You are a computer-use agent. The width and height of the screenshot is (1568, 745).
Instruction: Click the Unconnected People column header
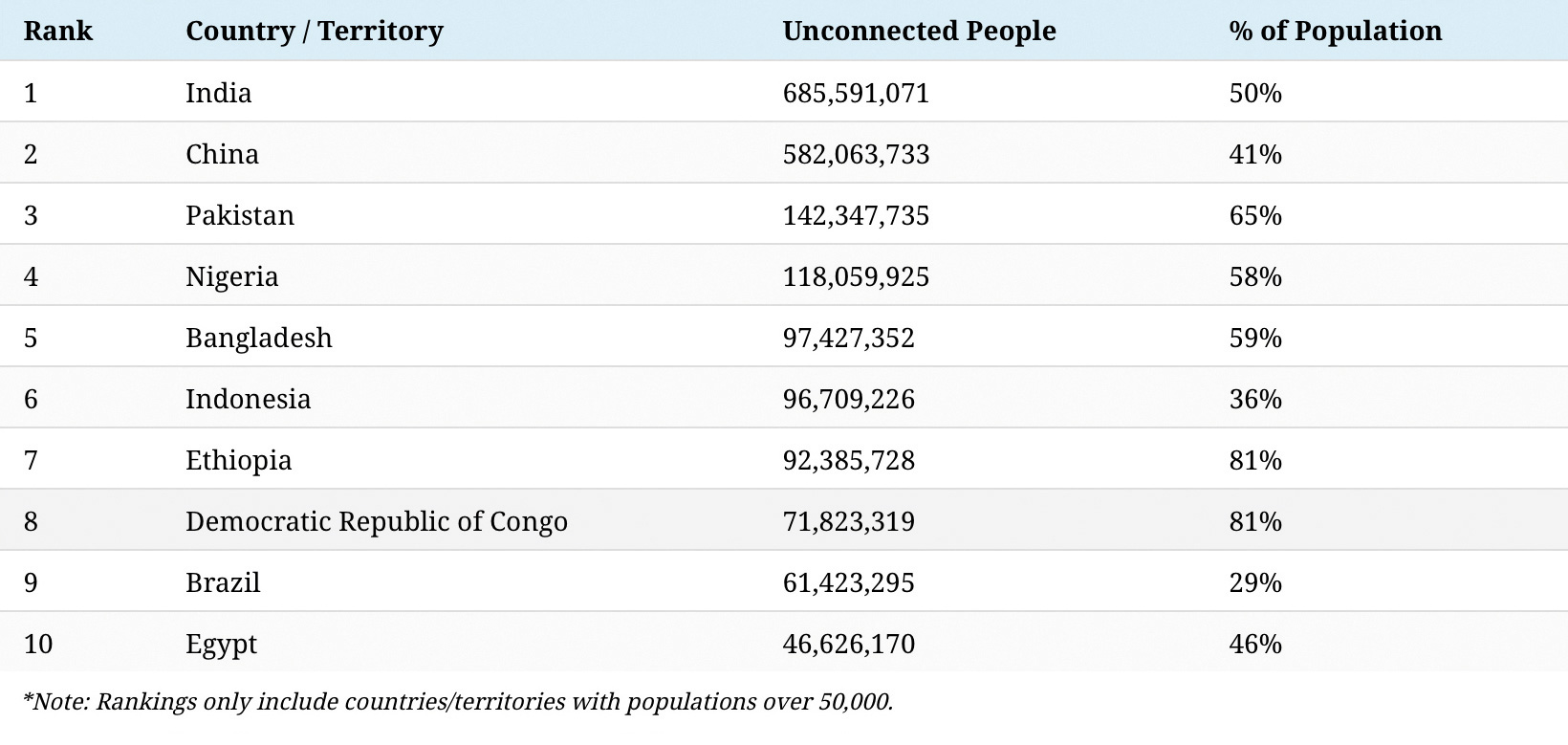tap(919, 31)
